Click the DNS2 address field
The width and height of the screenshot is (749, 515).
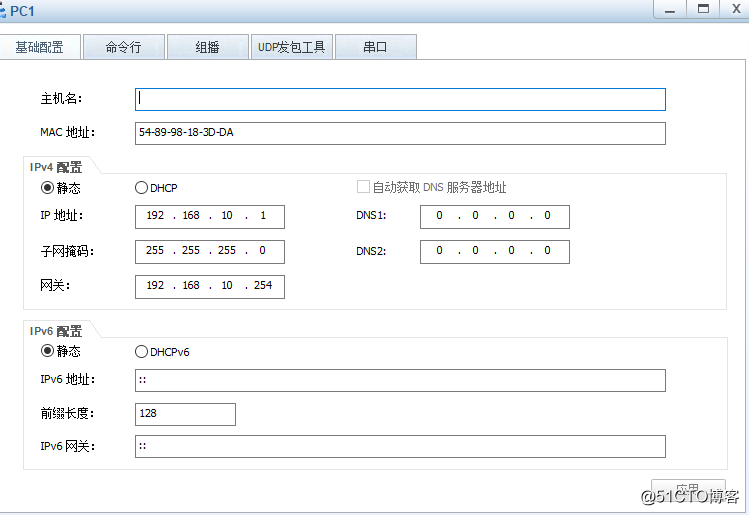click(495, 252)
